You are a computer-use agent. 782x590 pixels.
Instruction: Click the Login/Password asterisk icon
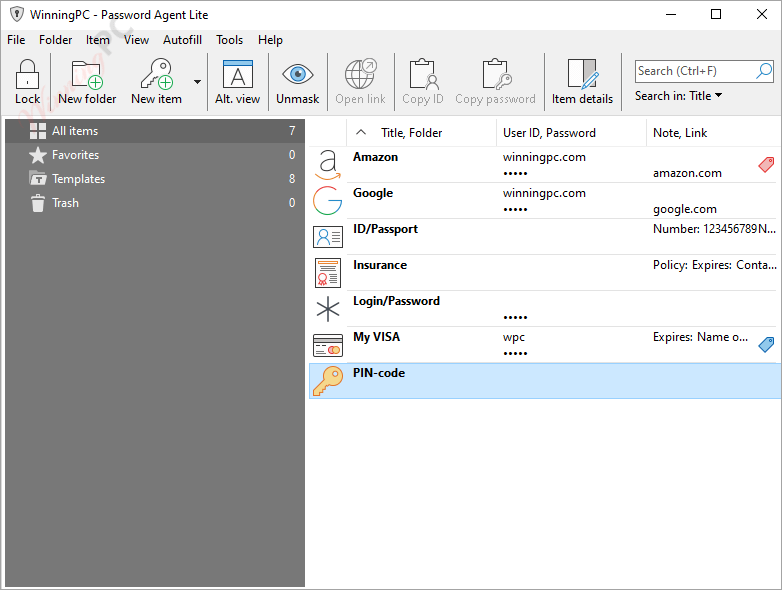click(x=328, y=309)
